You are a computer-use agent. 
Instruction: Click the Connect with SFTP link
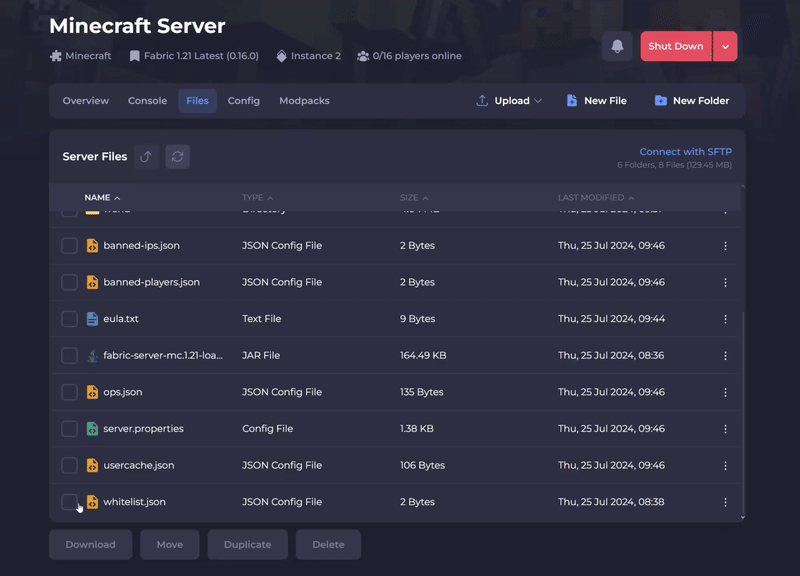click(x=685, y=152)
